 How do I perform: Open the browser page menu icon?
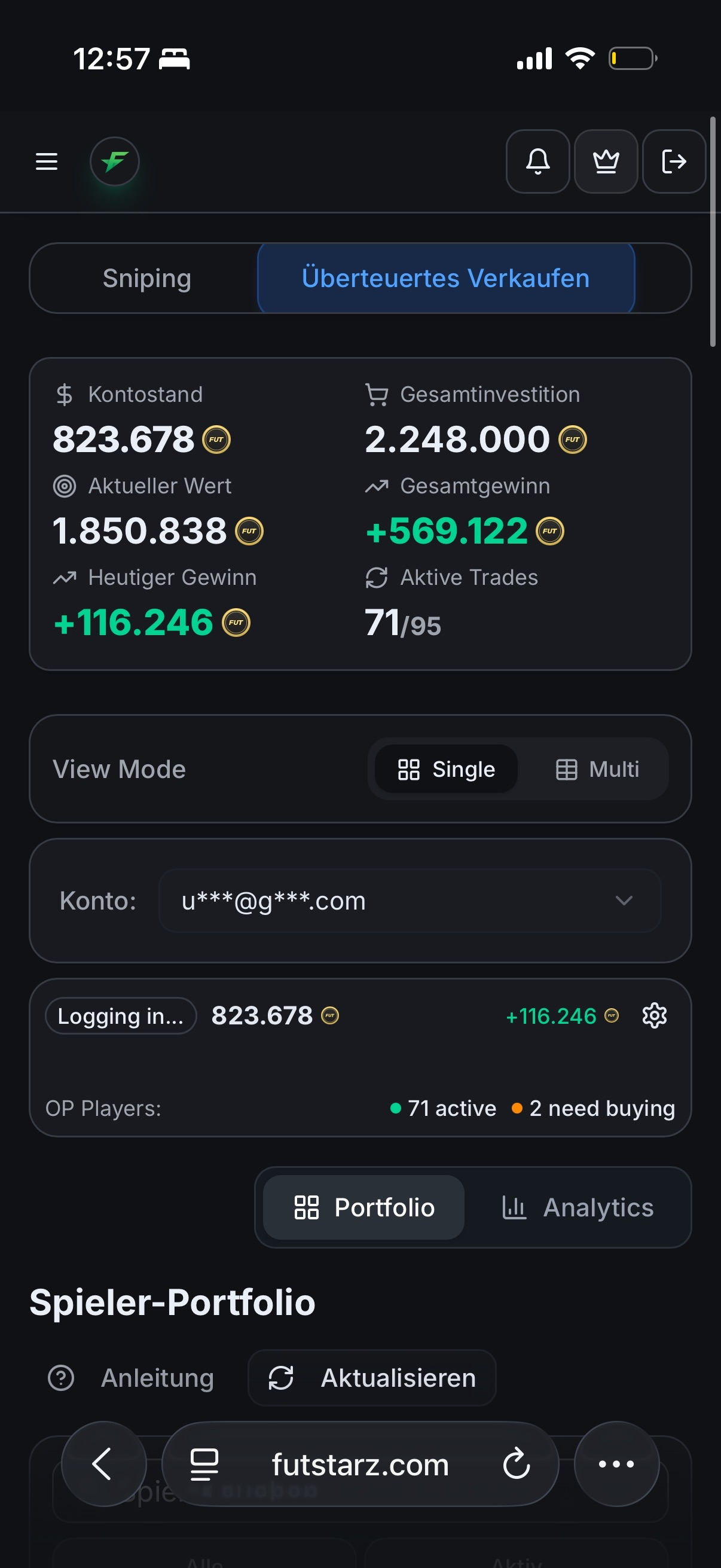(204, 1463)
